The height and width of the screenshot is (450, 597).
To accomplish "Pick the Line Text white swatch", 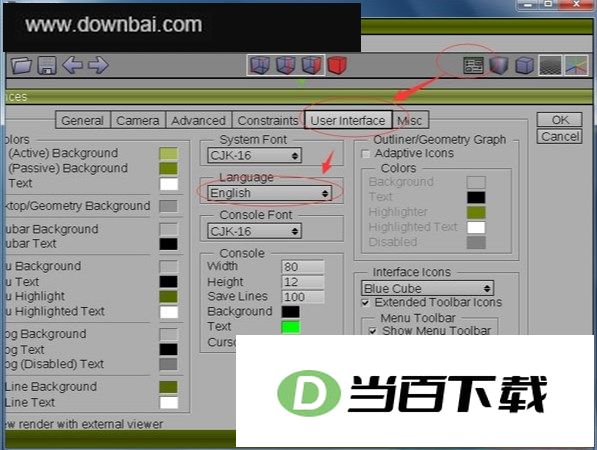I will coord(168,402).
